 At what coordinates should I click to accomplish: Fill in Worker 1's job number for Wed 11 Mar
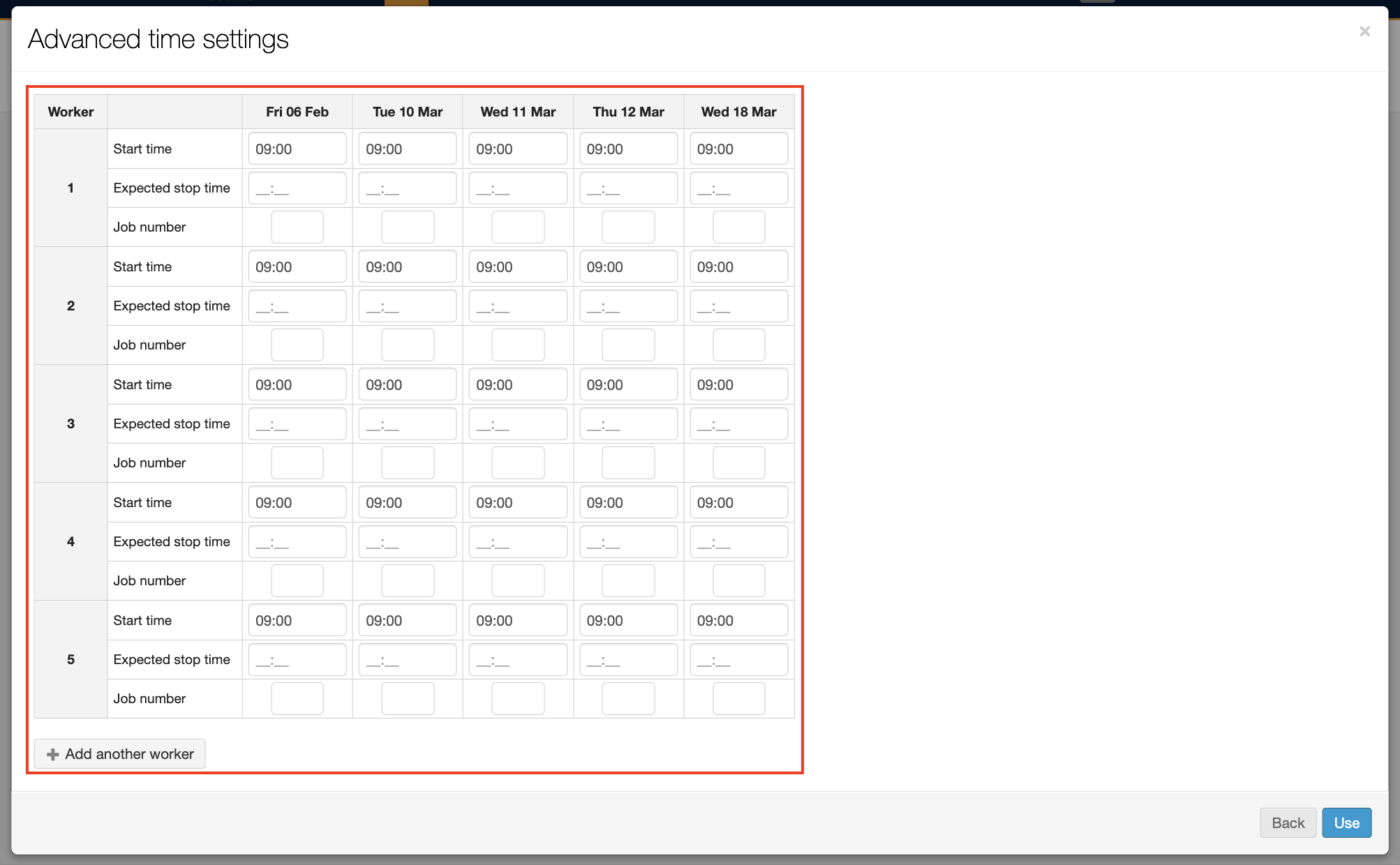pyautogui.click(x=518, y=227)
